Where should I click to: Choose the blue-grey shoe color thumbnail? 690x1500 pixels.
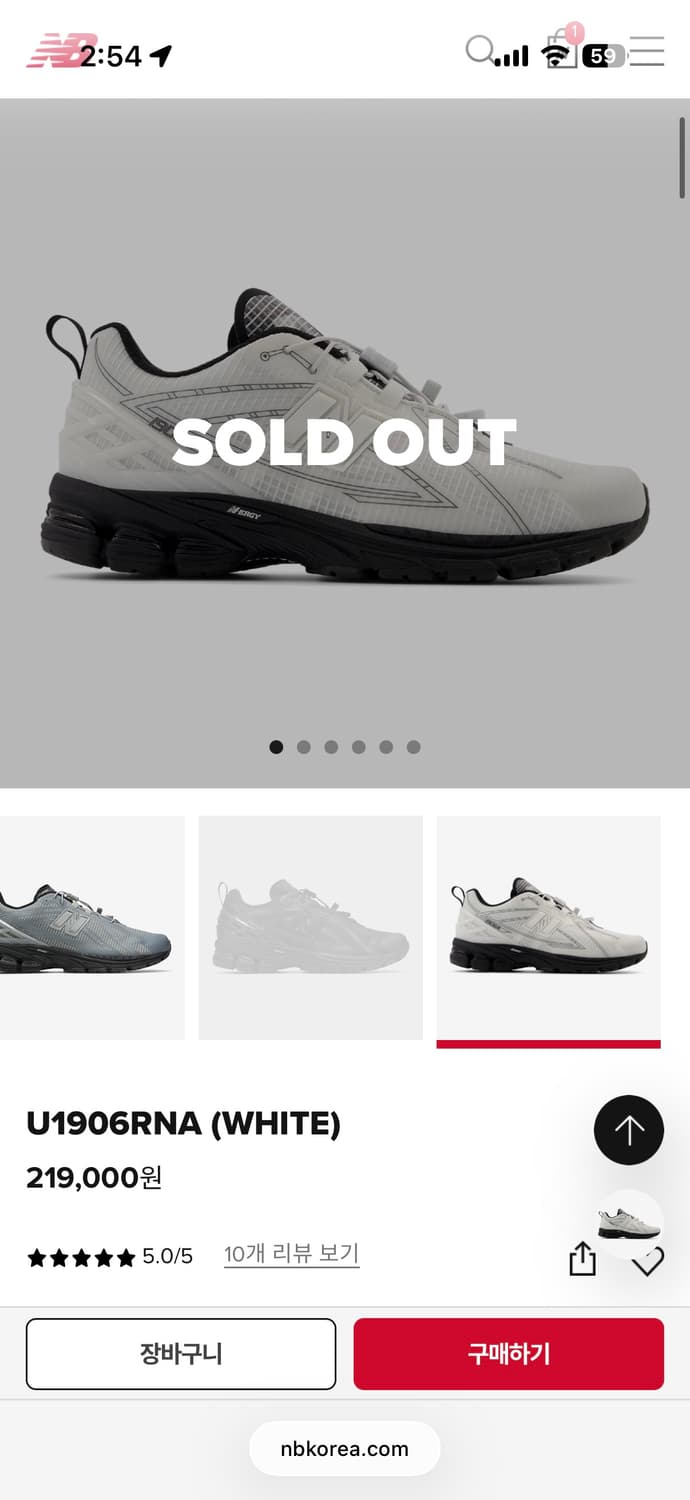[92, 928]
